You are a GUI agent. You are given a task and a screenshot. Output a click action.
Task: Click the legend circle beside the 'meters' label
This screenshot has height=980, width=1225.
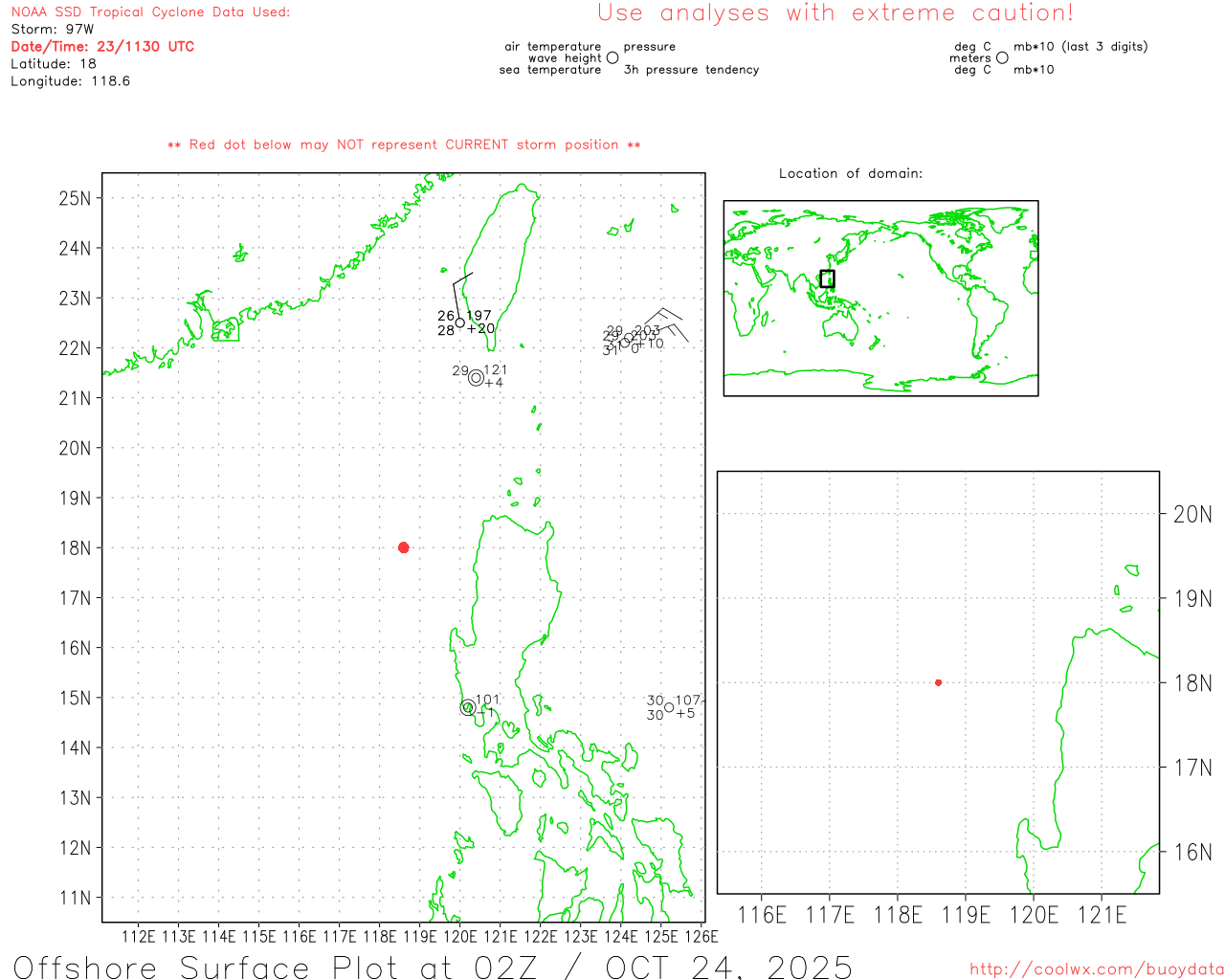point(1002,58)
